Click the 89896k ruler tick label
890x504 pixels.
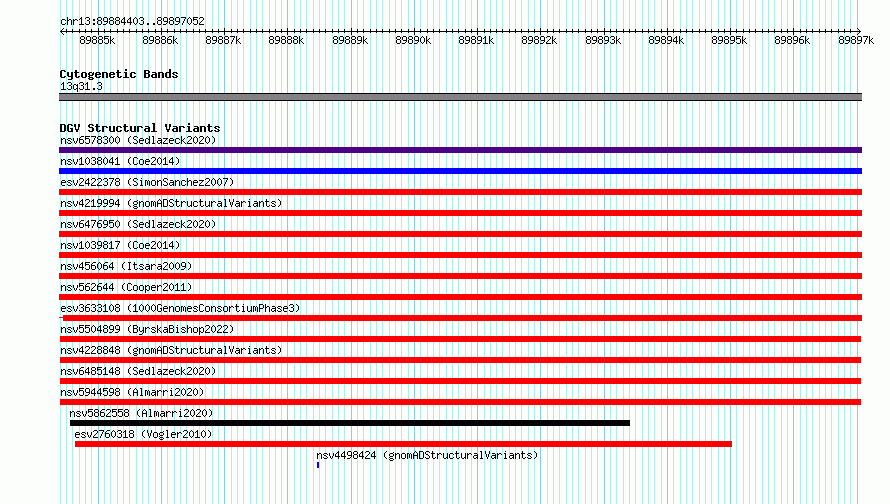[x=792, y=40]
